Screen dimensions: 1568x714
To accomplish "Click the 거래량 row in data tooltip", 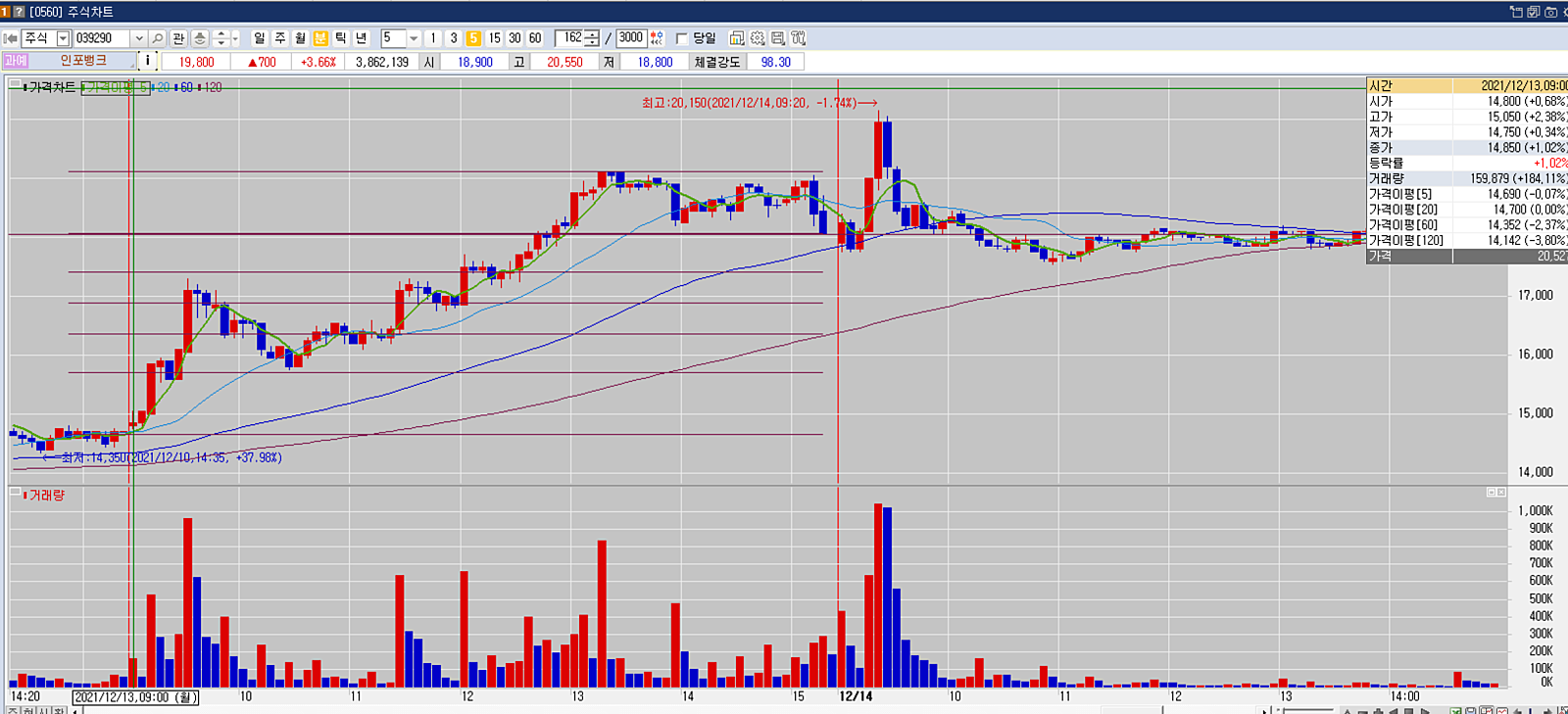I will (1467, 178).
